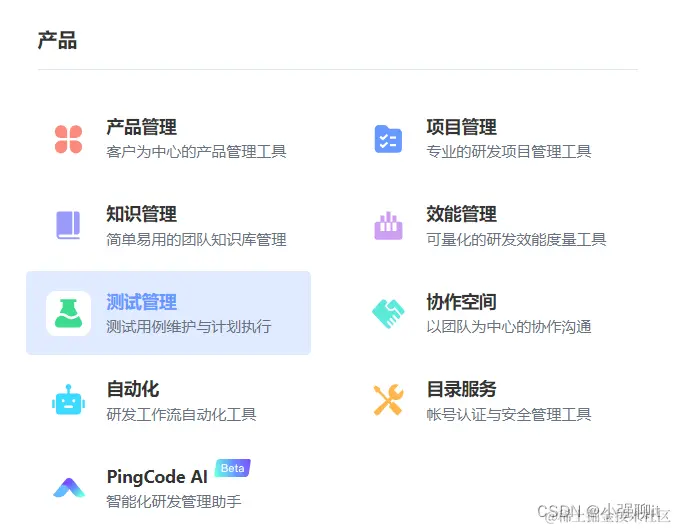Screen dimensions: 676x529
Task: Select the highlighted 测试管理 title
Action: (x=141, y=302)
